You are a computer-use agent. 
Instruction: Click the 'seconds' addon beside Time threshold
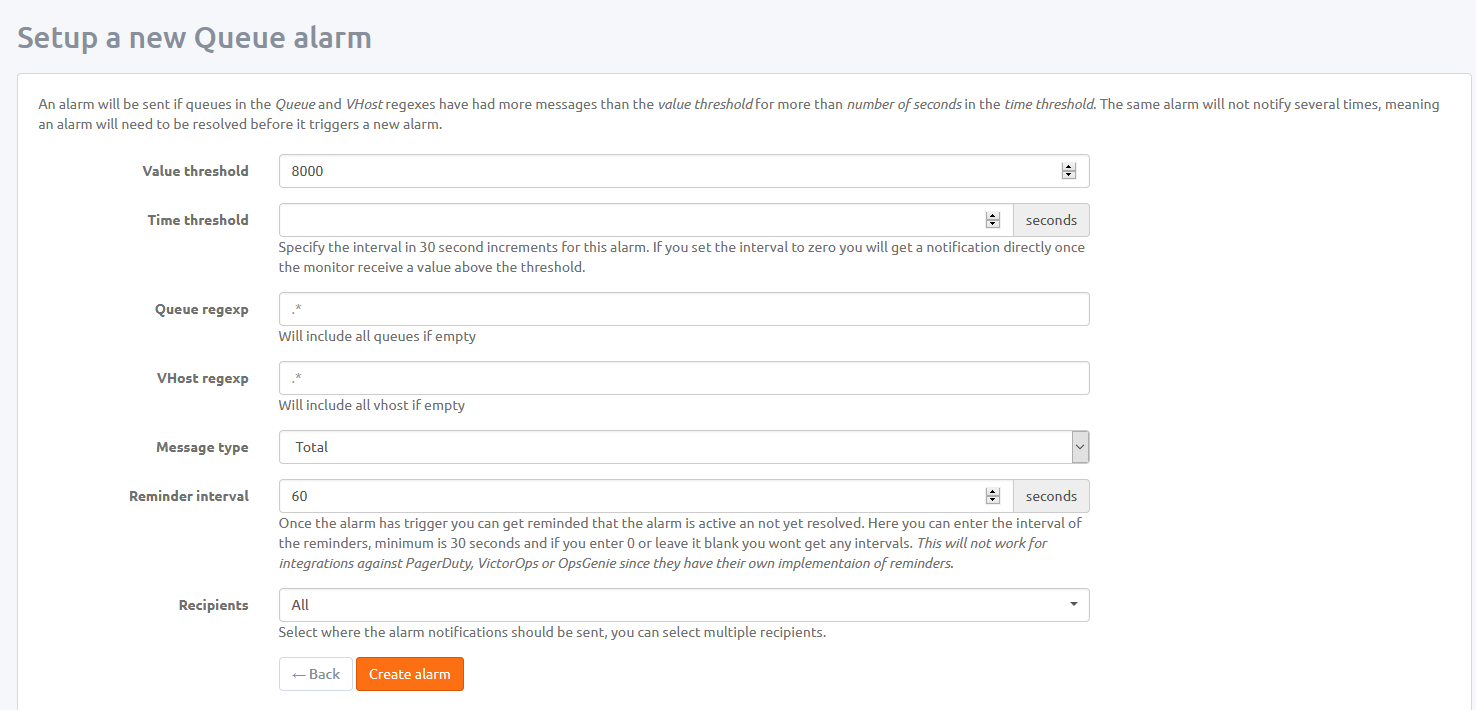coord(1052,220)
